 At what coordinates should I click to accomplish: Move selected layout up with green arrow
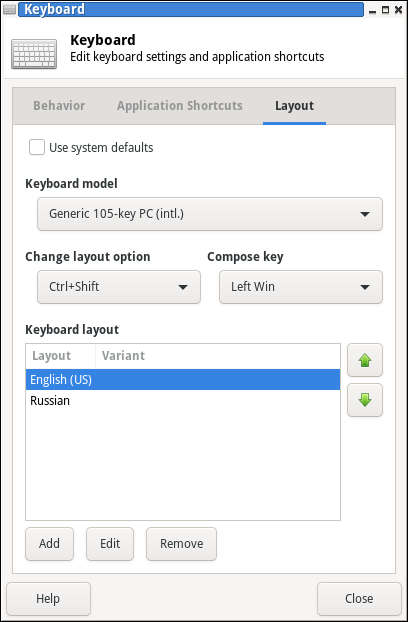(x=365, y=360)
